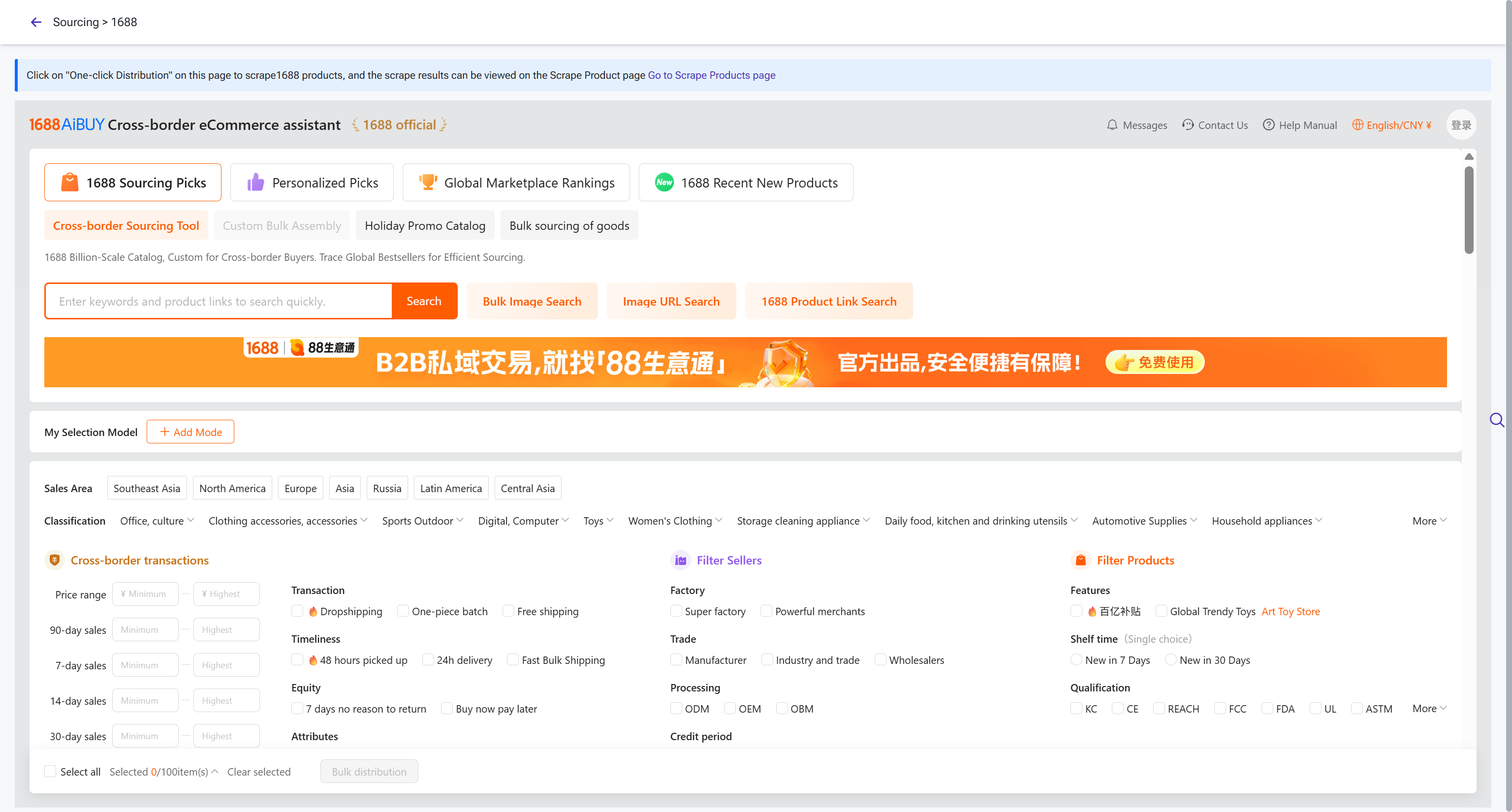Click Go to Scrape Products page link
The image size is (1512, 812).
click(x=711, y=75)
